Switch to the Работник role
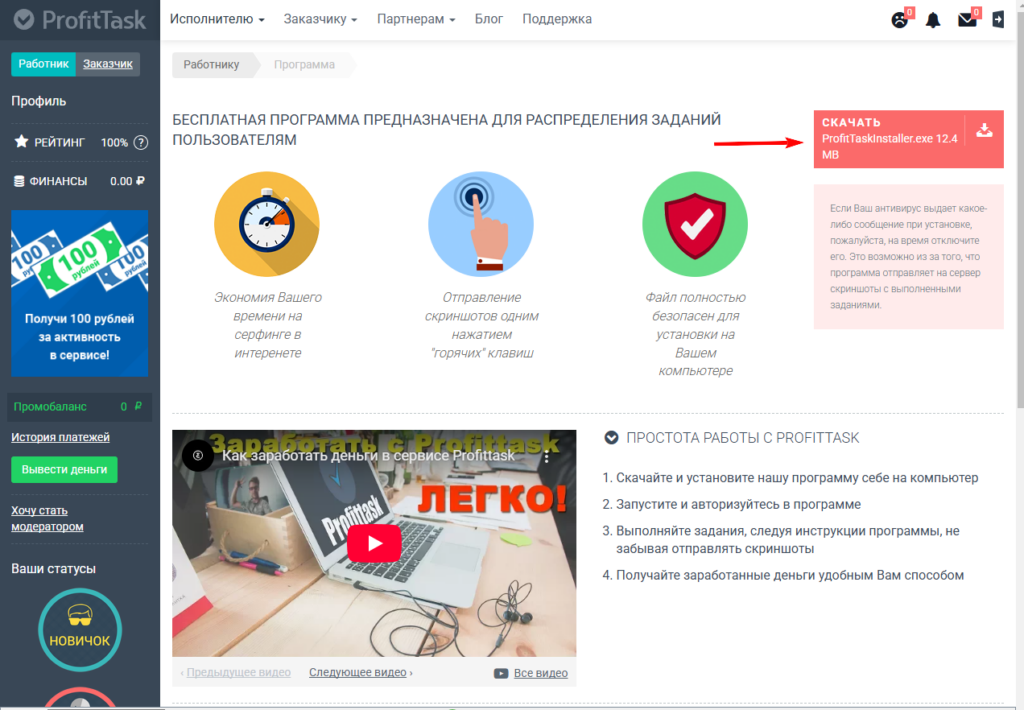The width and height of the screenshot is (1024, 710). (44, 64)
